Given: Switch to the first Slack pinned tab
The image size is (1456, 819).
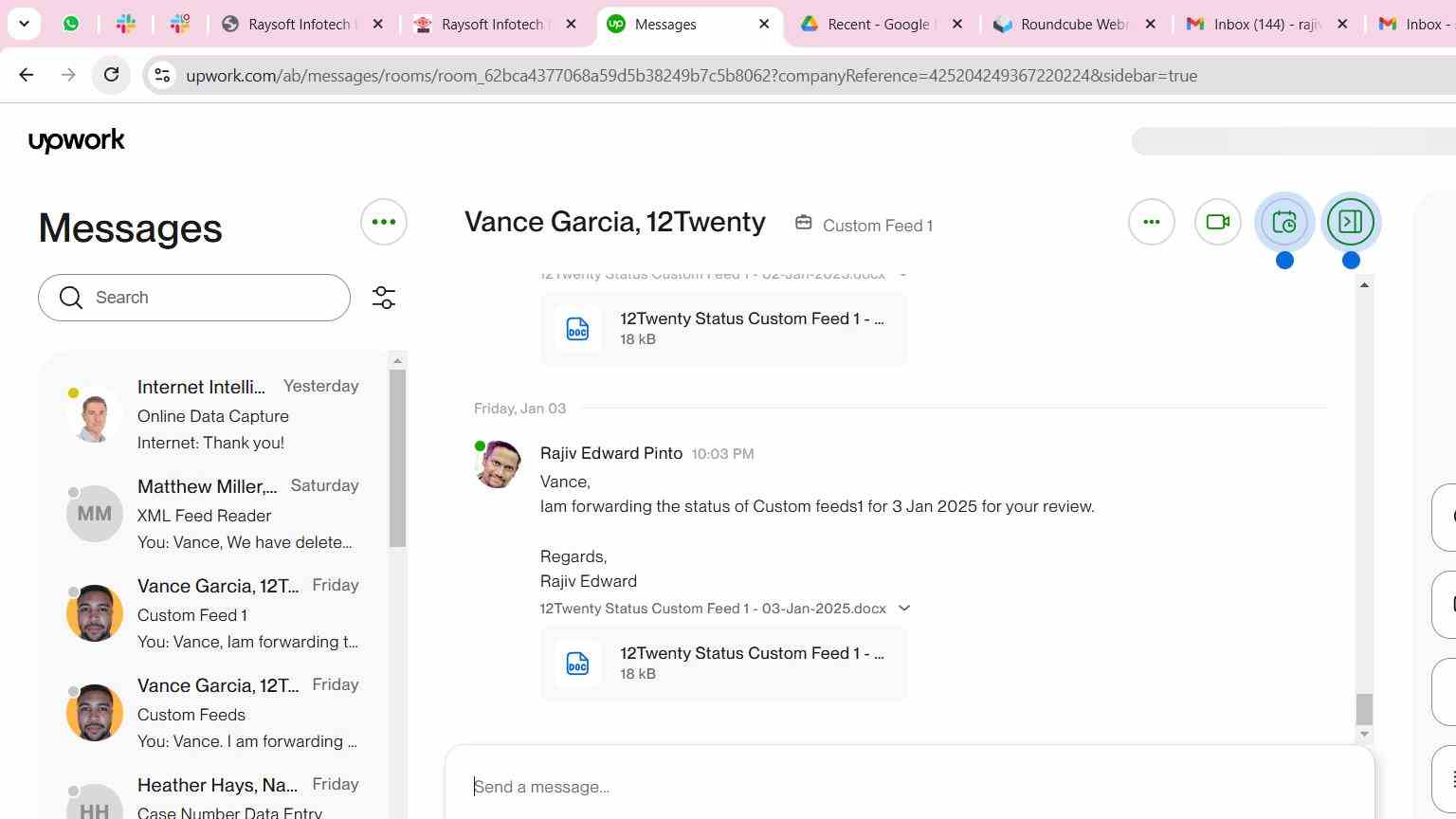Looking at the screenshot, I should pos(125,24).
